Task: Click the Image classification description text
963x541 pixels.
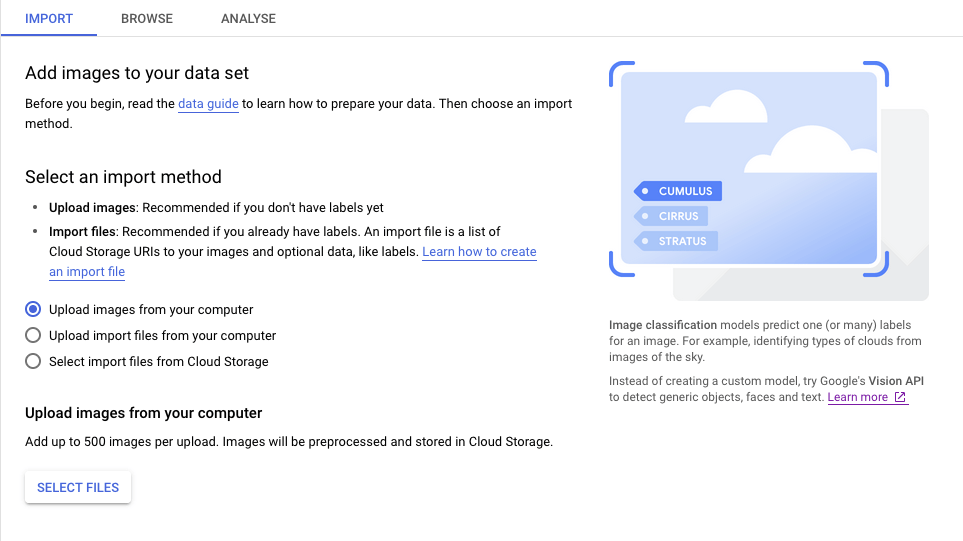Action: pyautogui.click(x=765, y=341)
